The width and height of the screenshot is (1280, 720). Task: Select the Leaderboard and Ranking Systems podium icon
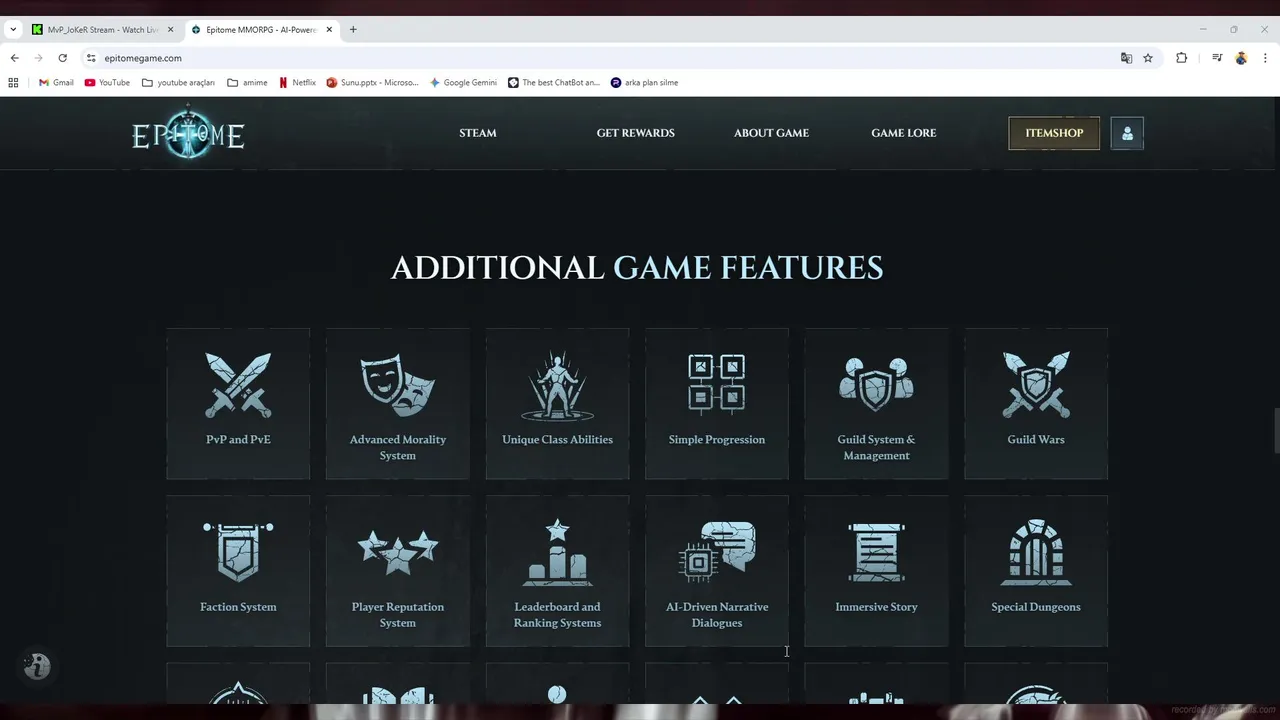pyautogui.click(x=557, y=552)
